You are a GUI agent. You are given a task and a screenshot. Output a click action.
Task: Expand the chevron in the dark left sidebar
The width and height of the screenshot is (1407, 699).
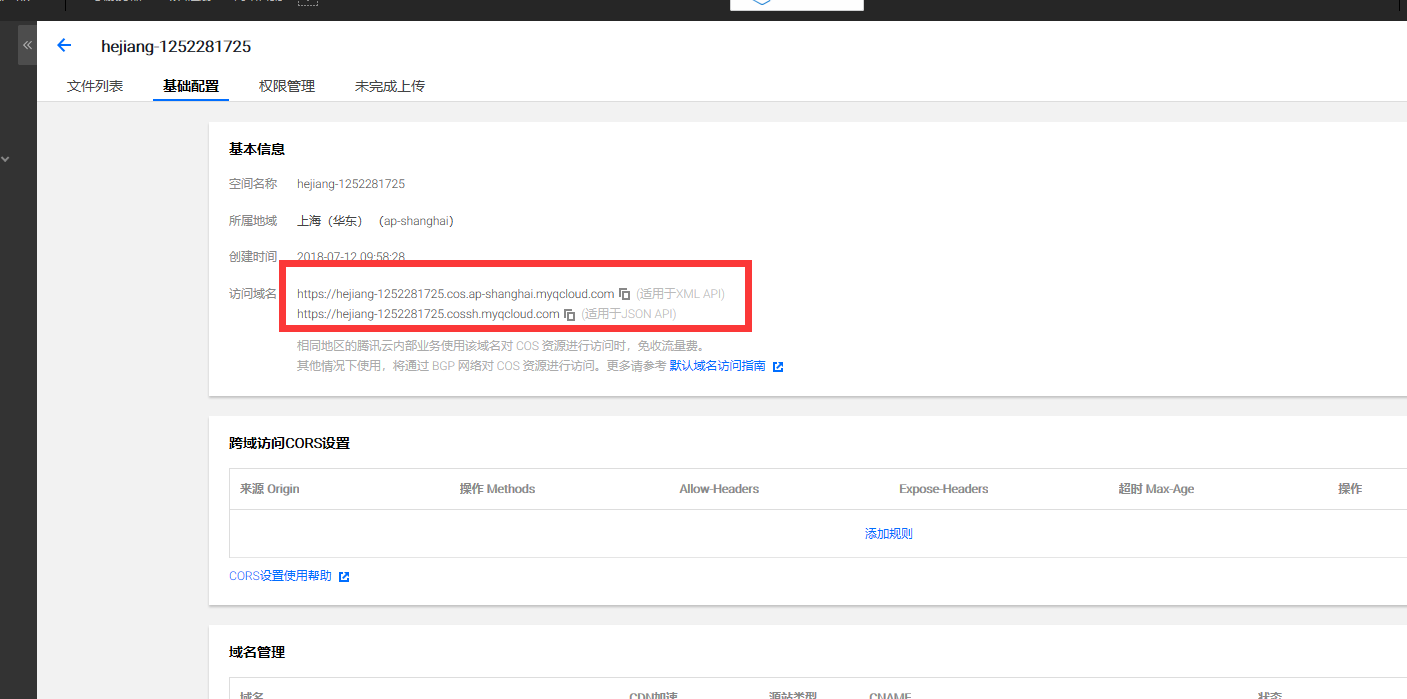click(x=6, y=158)
